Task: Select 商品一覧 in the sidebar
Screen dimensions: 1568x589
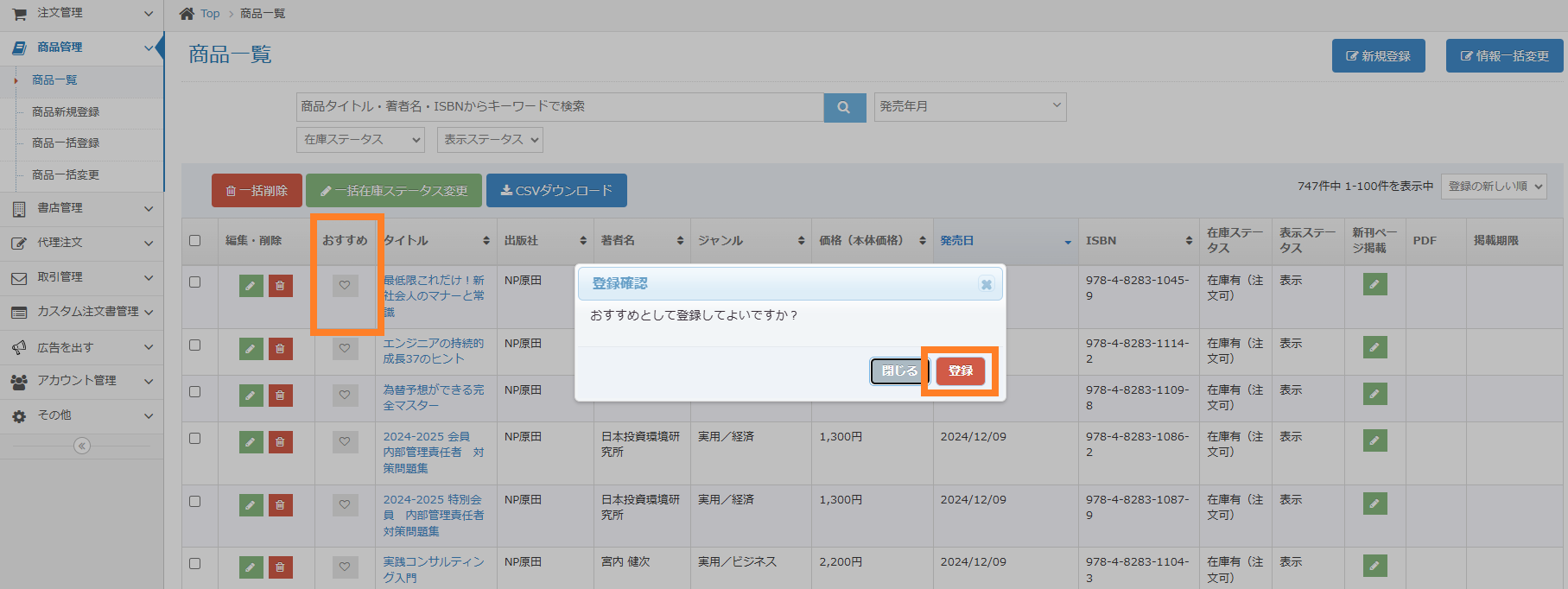Action: point(54,80)
